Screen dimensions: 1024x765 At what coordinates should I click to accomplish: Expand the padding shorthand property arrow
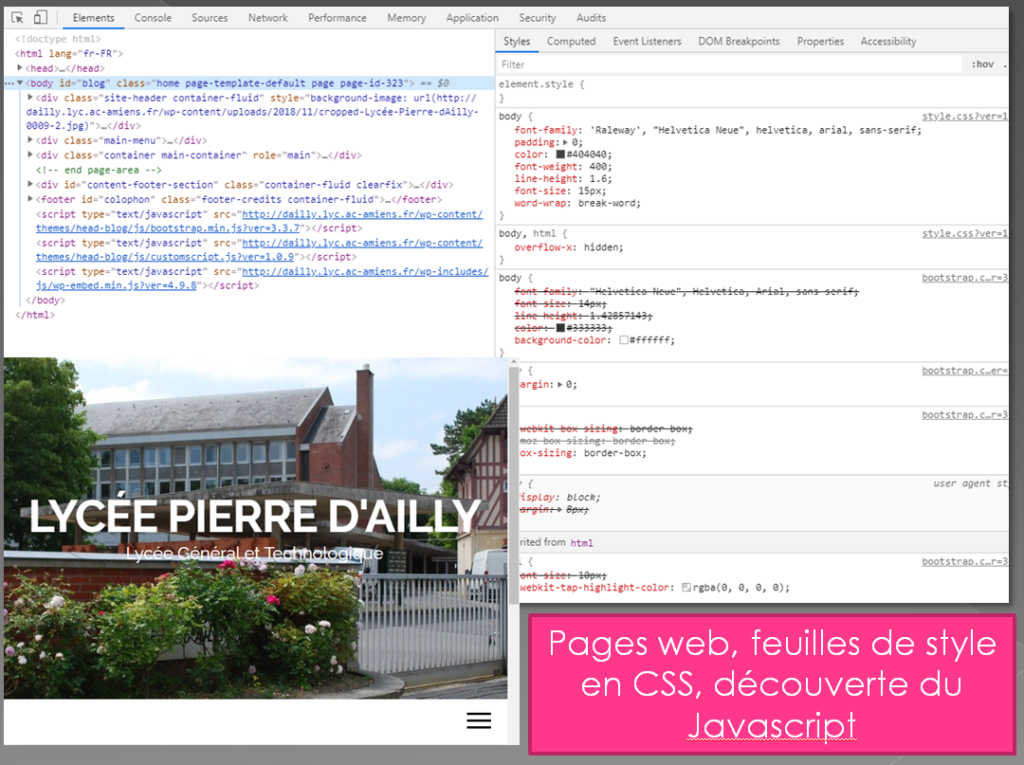(x=566, y=143)
